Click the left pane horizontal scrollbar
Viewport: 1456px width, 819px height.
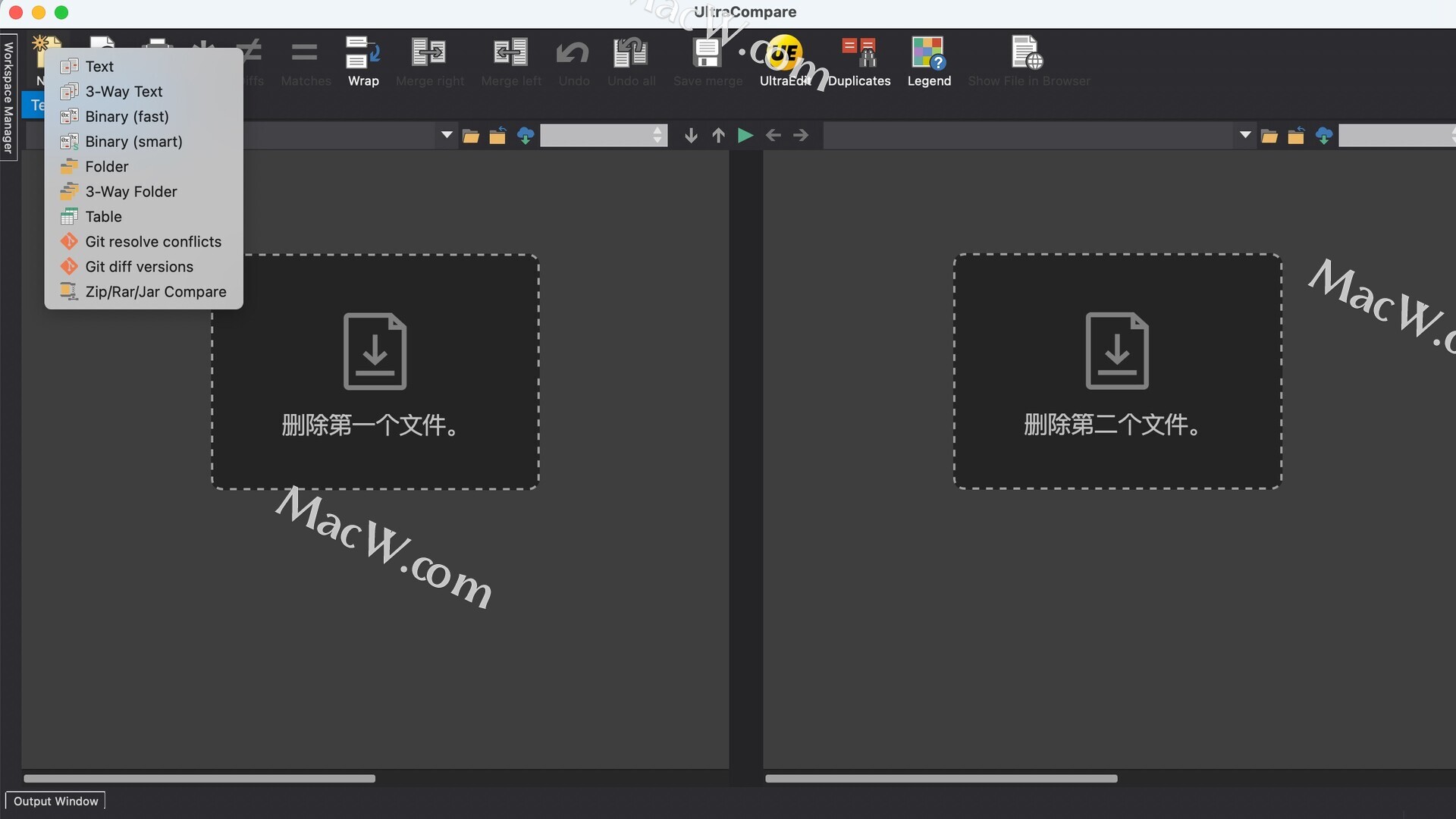click(x=199, y=778)
